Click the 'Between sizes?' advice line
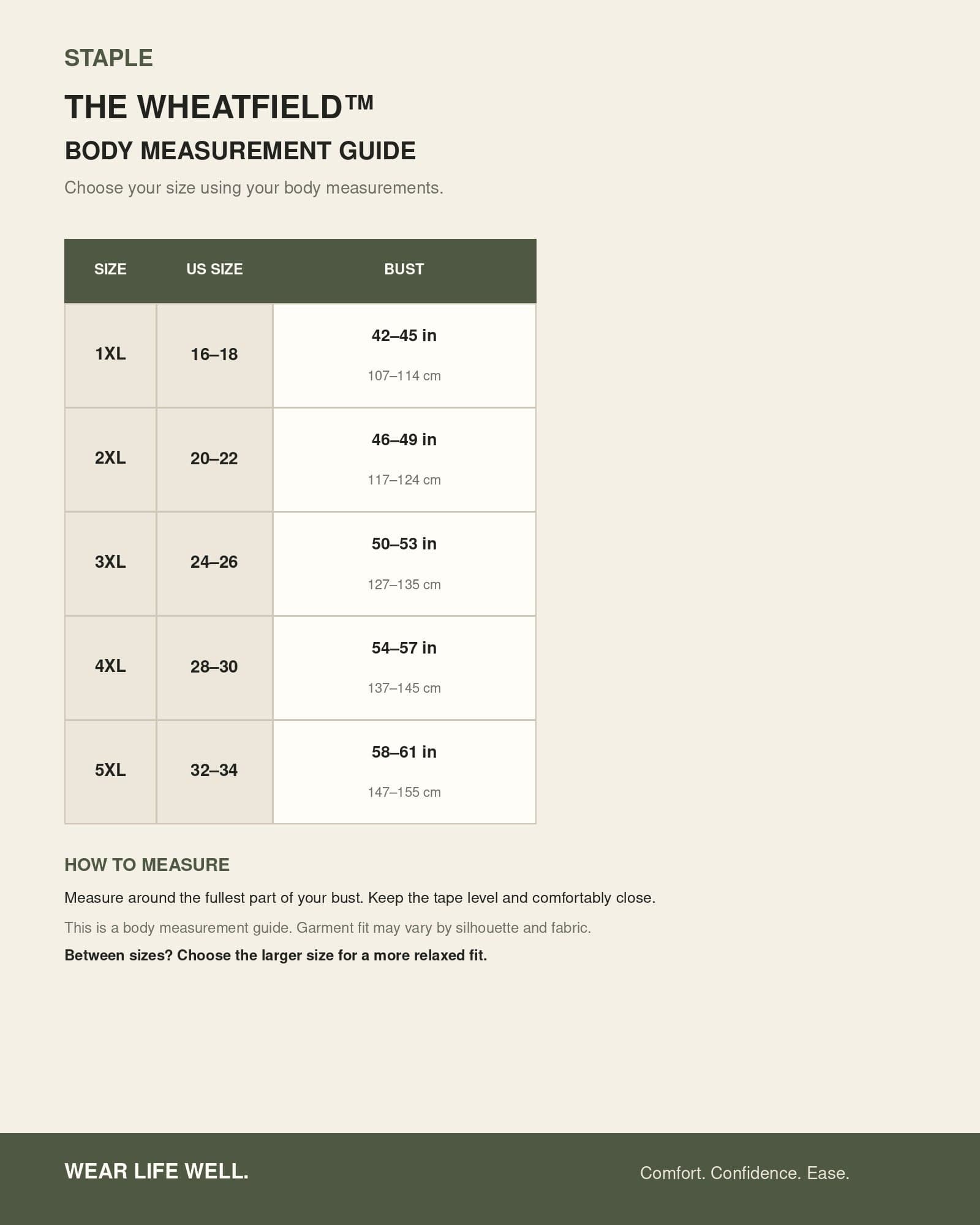 click(x=276, y=956)
